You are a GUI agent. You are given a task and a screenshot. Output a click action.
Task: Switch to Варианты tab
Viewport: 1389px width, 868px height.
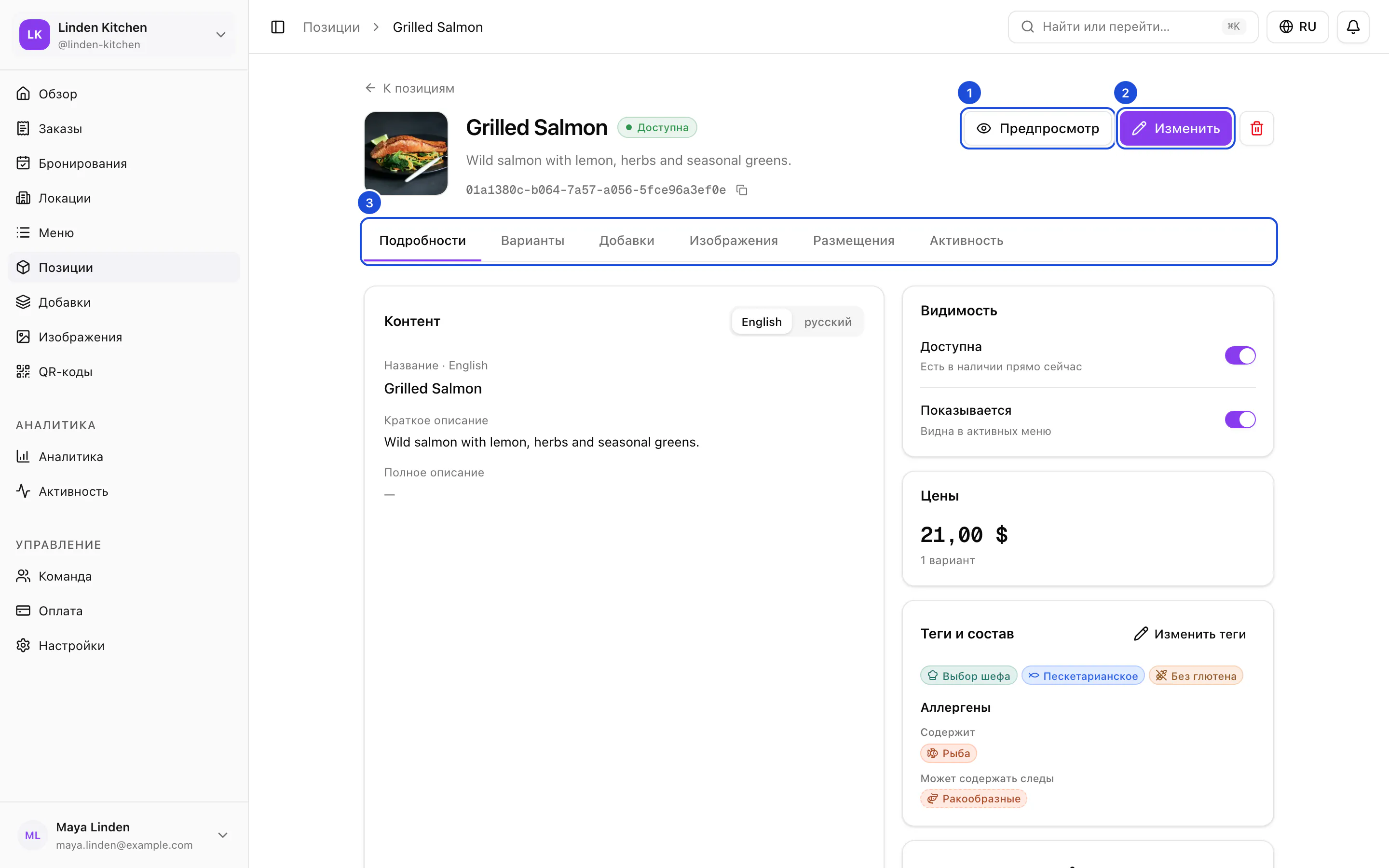tap(532, 241)
